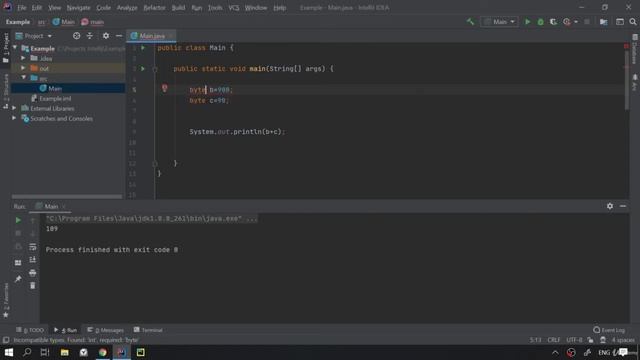Run the class from line 1 gutter arrow
640x360 pixels.
coord(143,48)
